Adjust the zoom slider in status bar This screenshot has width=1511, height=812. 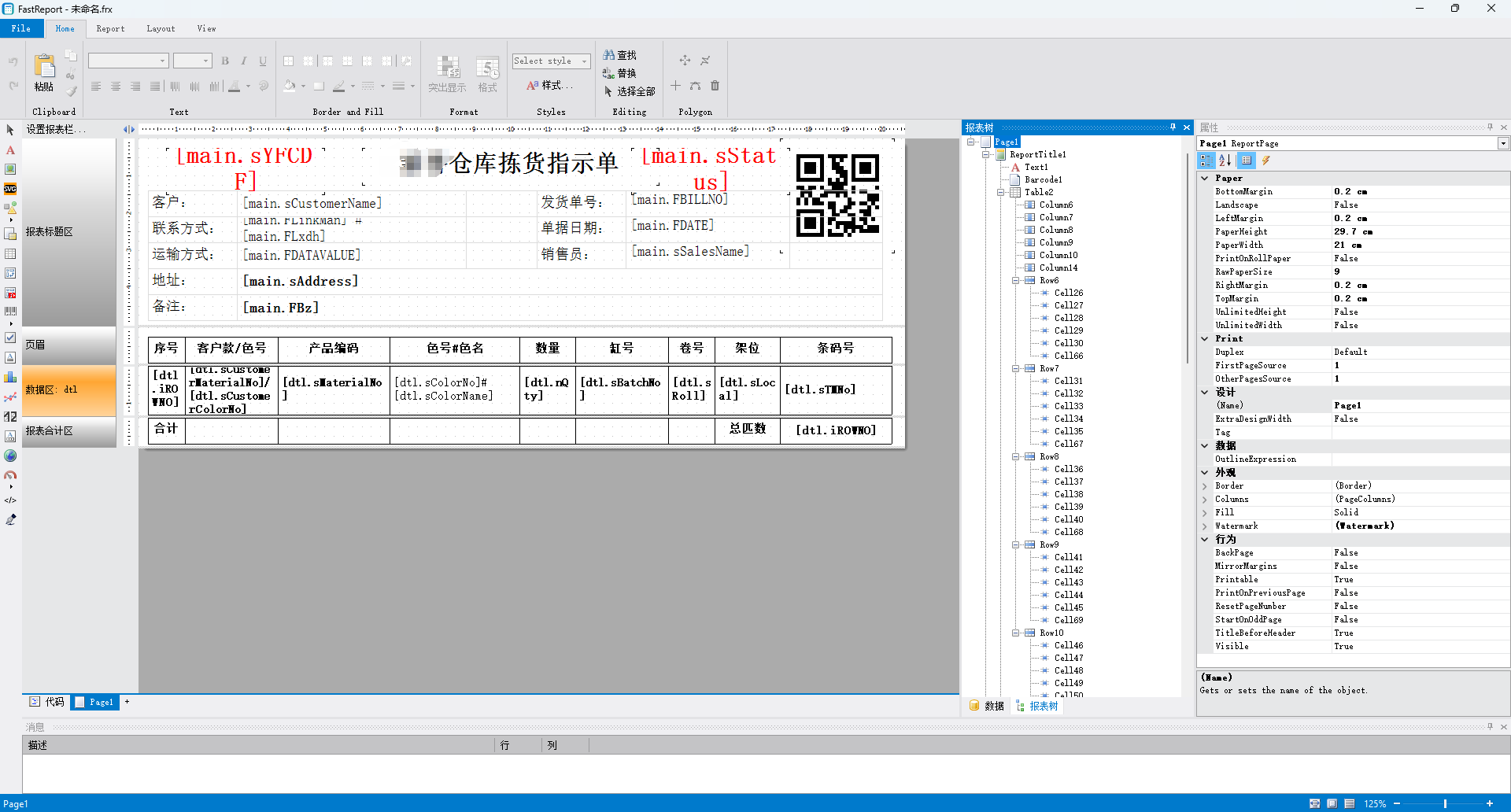pos(1445,803)
